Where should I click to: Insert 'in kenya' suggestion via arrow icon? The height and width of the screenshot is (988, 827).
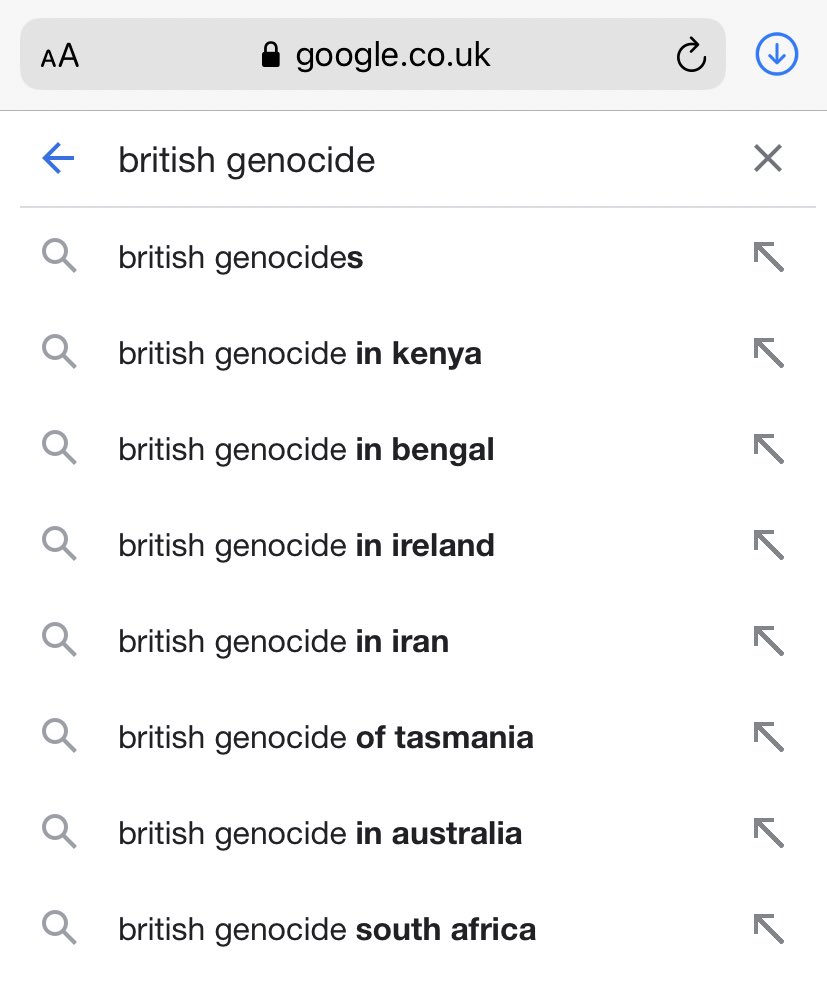(x=768, y=353)
